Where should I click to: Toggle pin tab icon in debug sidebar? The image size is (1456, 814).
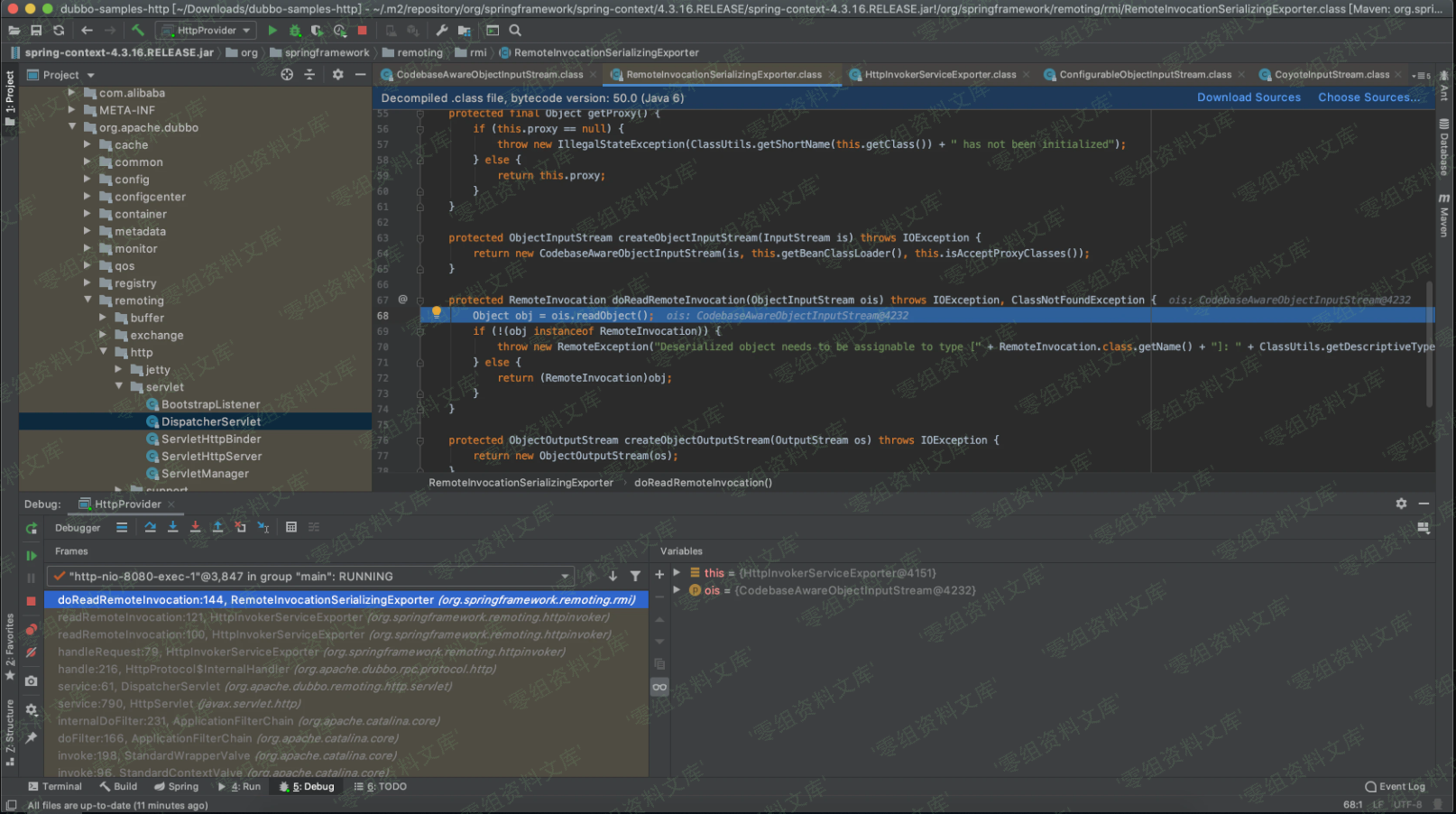(x=32, y=738)
